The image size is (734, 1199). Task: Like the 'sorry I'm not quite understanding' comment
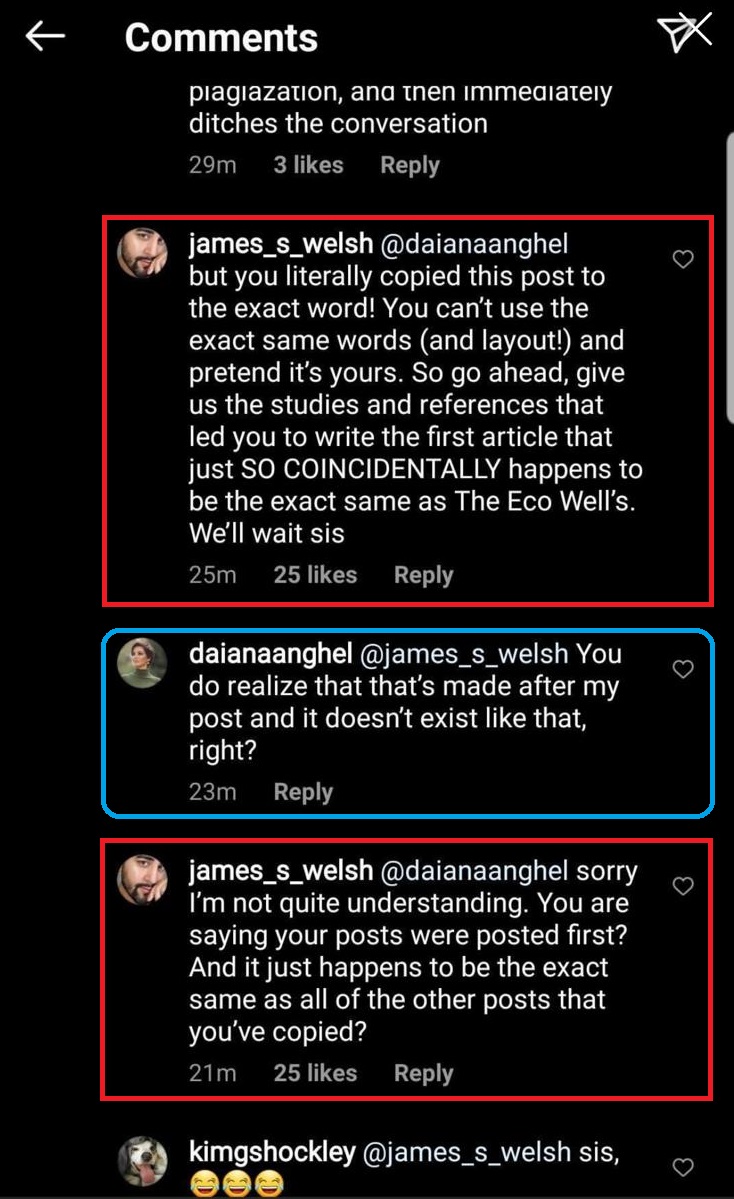[683, 886]
